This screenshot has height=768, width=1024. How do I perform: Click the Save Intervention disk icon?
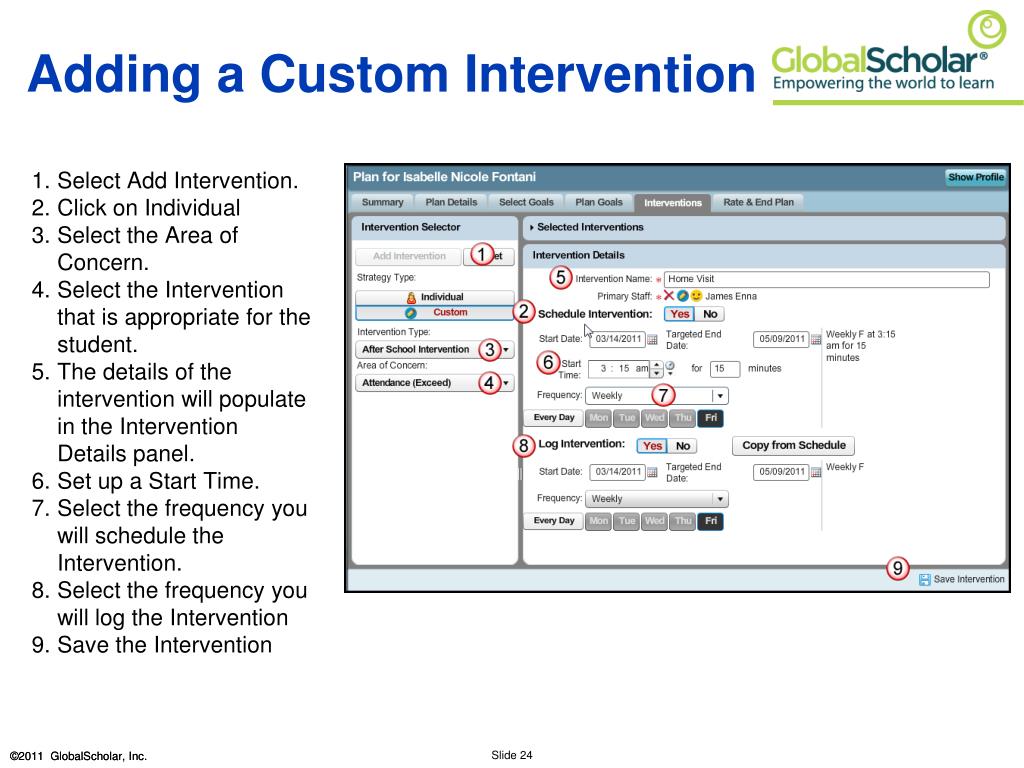click(925, 579)
